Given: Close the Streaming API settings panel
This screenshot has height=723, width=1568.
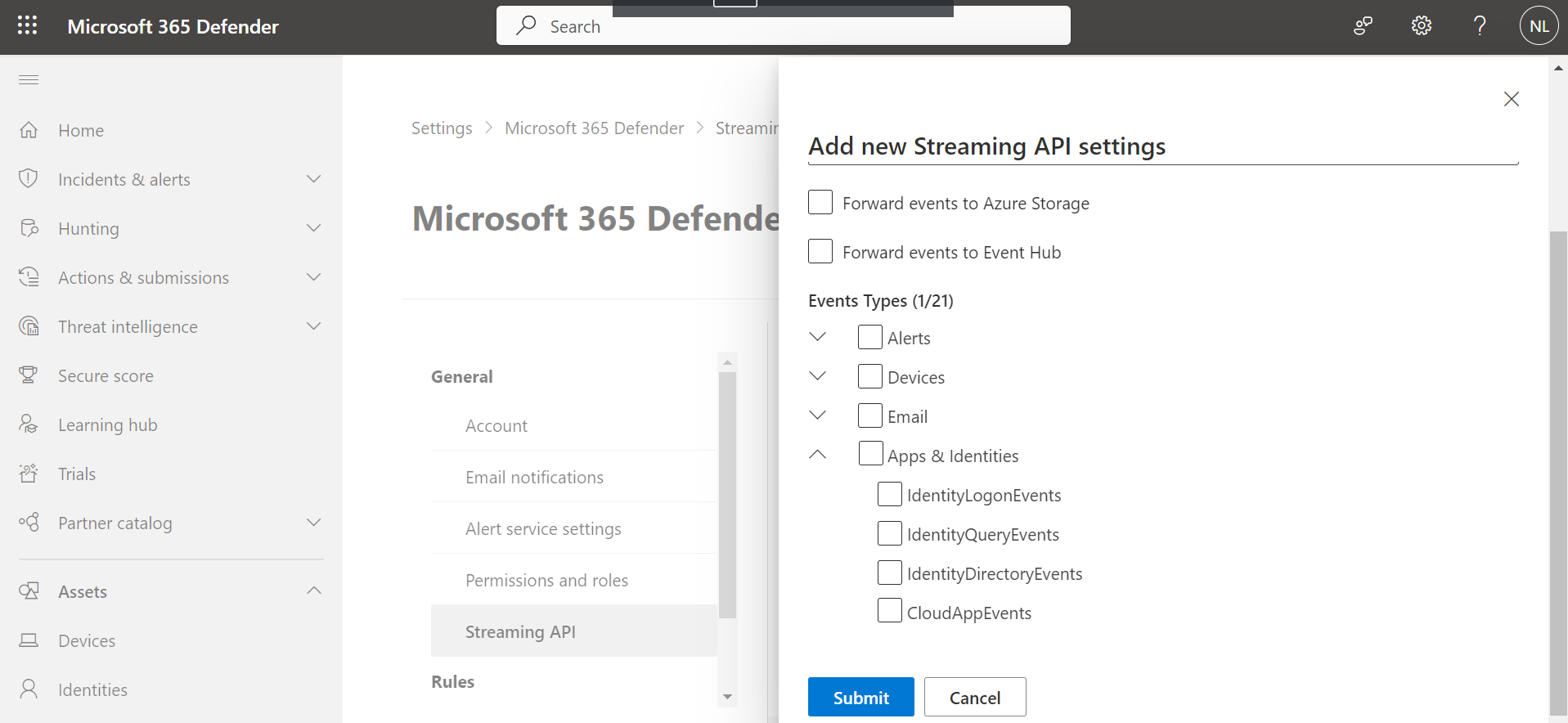Looking at the screenshot, I should 1512,99.
